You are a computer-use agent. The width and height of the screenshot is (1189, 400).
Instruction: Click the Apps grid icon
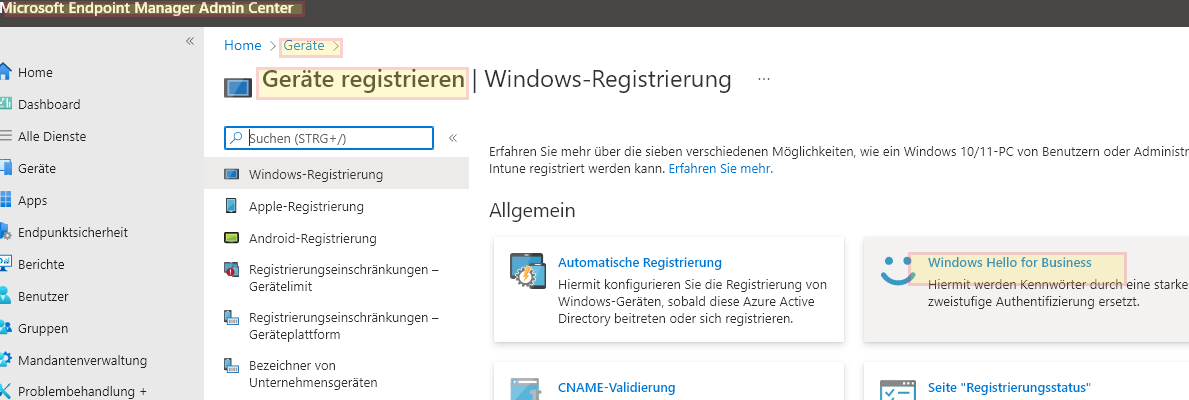click(5, 200)
